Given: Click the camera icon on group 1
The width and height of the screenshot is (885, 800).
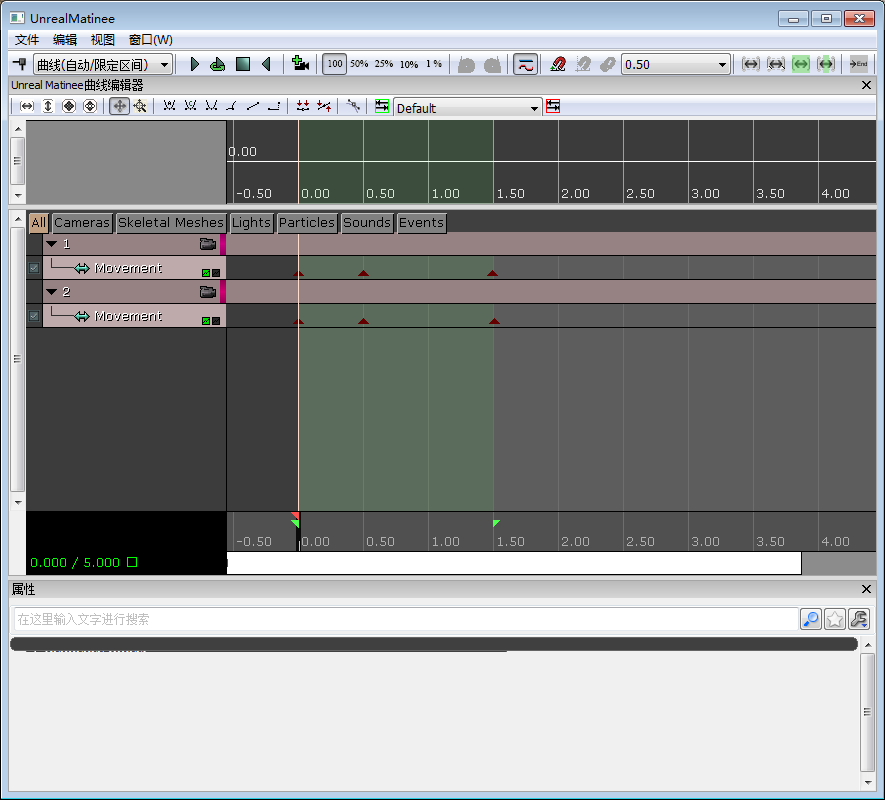Looking at the screenshot, I should coord(208,244).
